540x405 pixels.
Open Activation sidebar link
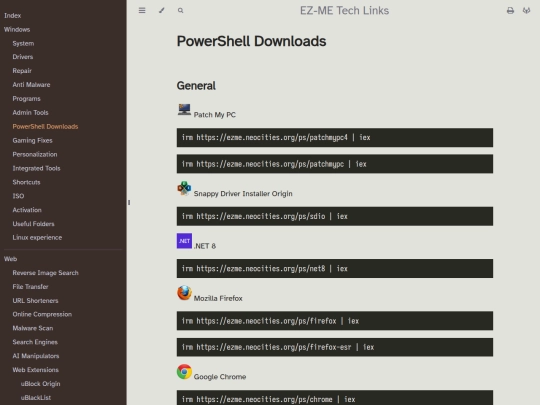click(27, 210)
